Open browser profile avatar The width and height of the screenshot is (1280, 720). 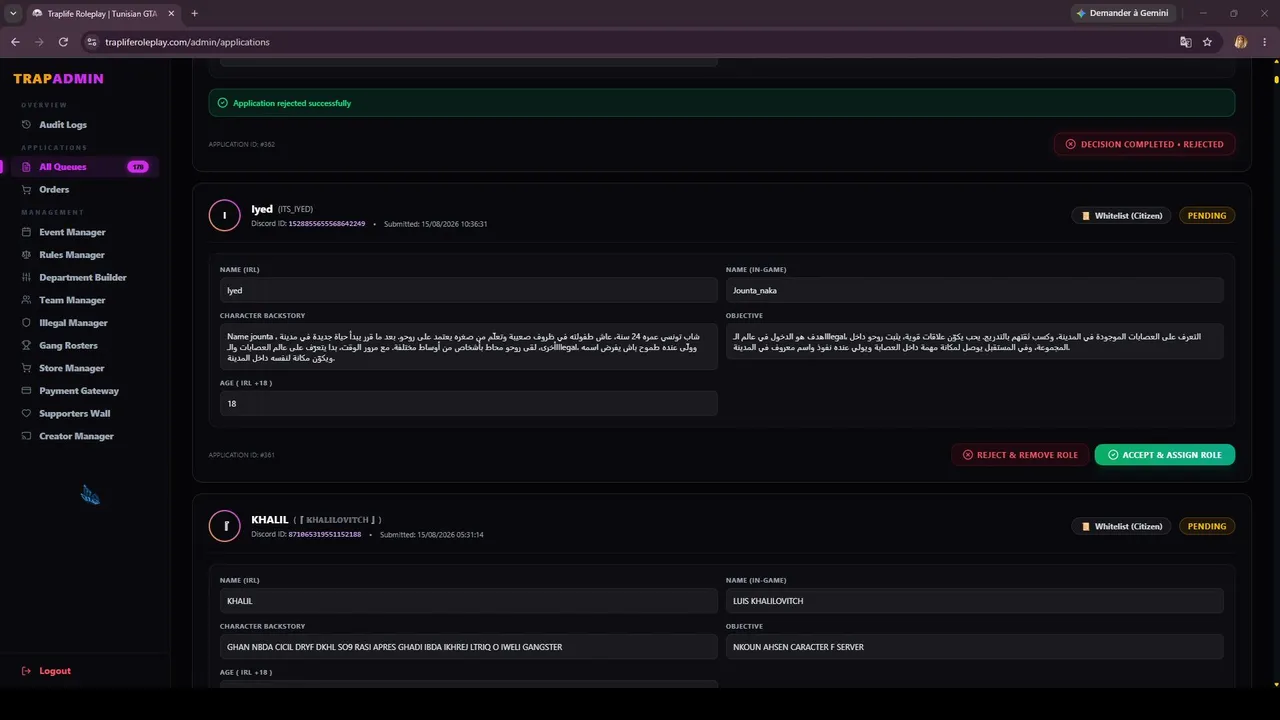point(1241,42)
